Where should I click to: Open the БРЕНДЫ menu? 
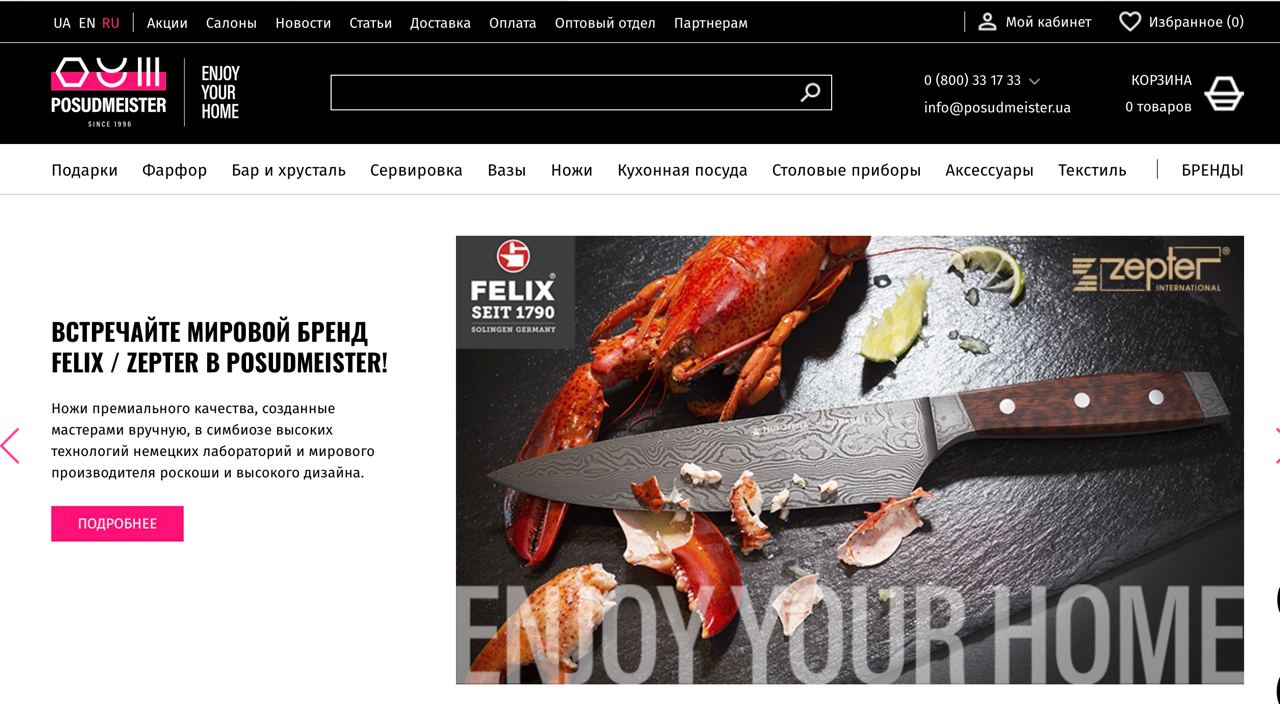(1212, 170)
